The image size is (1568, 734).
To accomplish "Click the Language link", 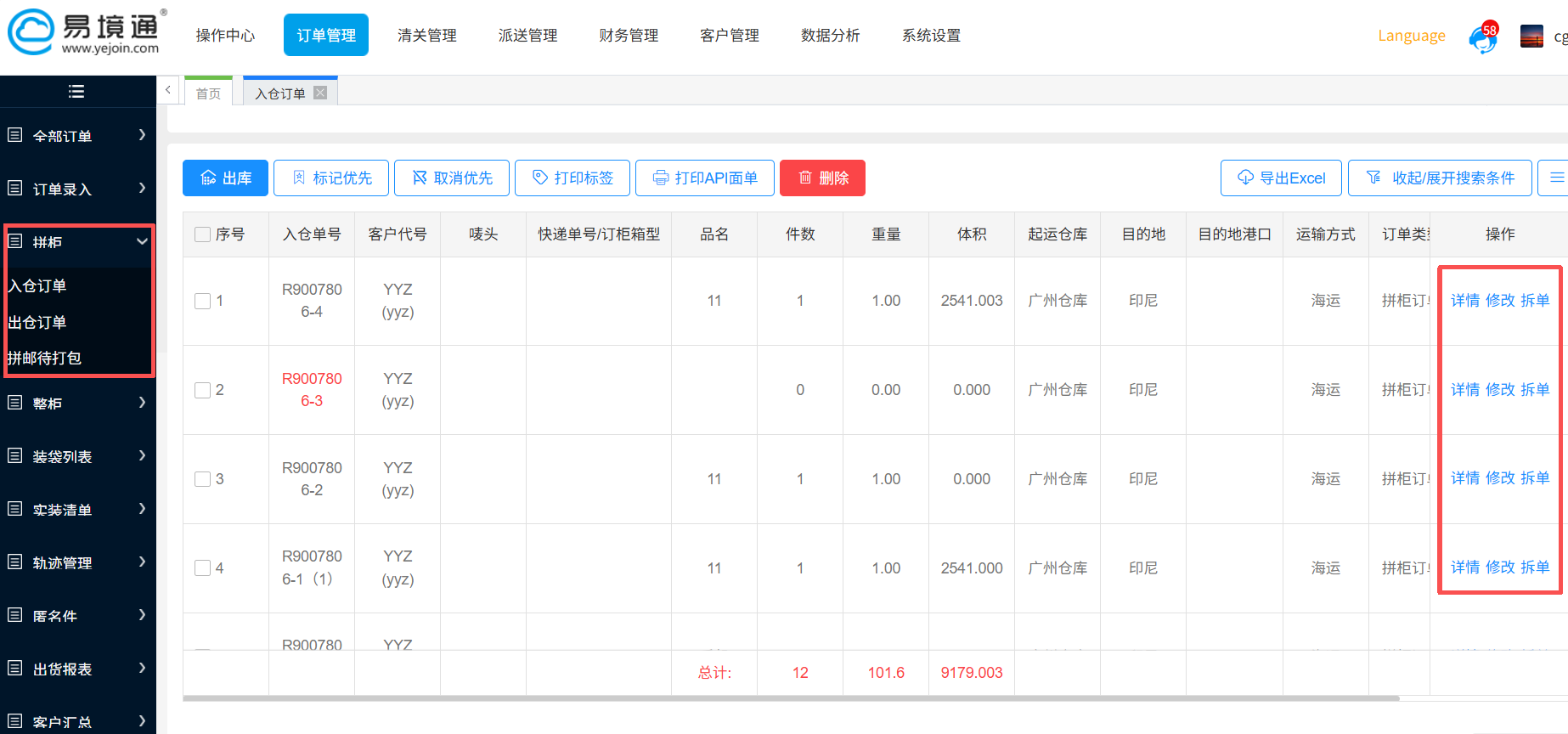I will pos(1412,36).
